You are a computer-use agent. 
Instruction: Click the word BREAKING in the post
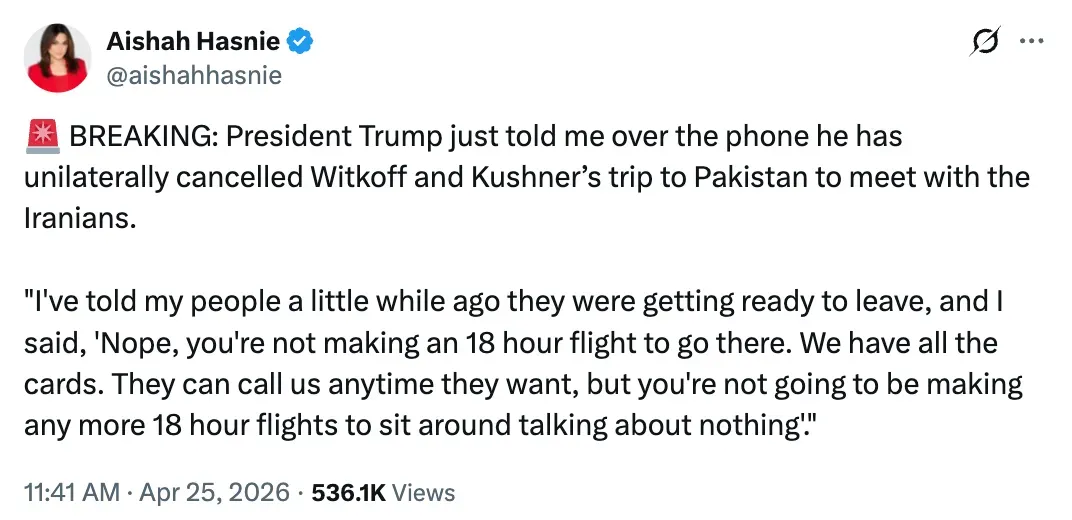pos(138,136)
